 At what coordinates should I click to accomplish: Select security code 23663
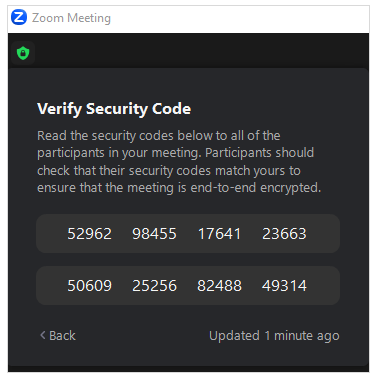tap(284, 234)
